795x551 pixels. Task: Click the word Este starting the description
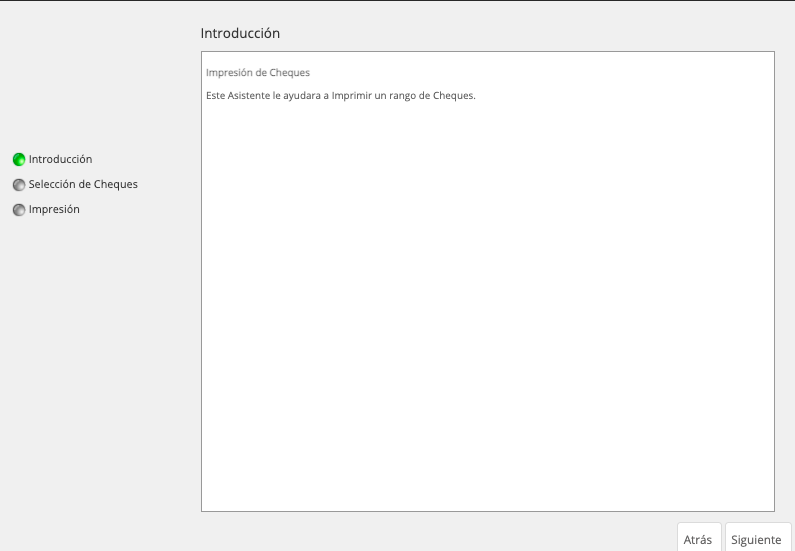(215, 95)
